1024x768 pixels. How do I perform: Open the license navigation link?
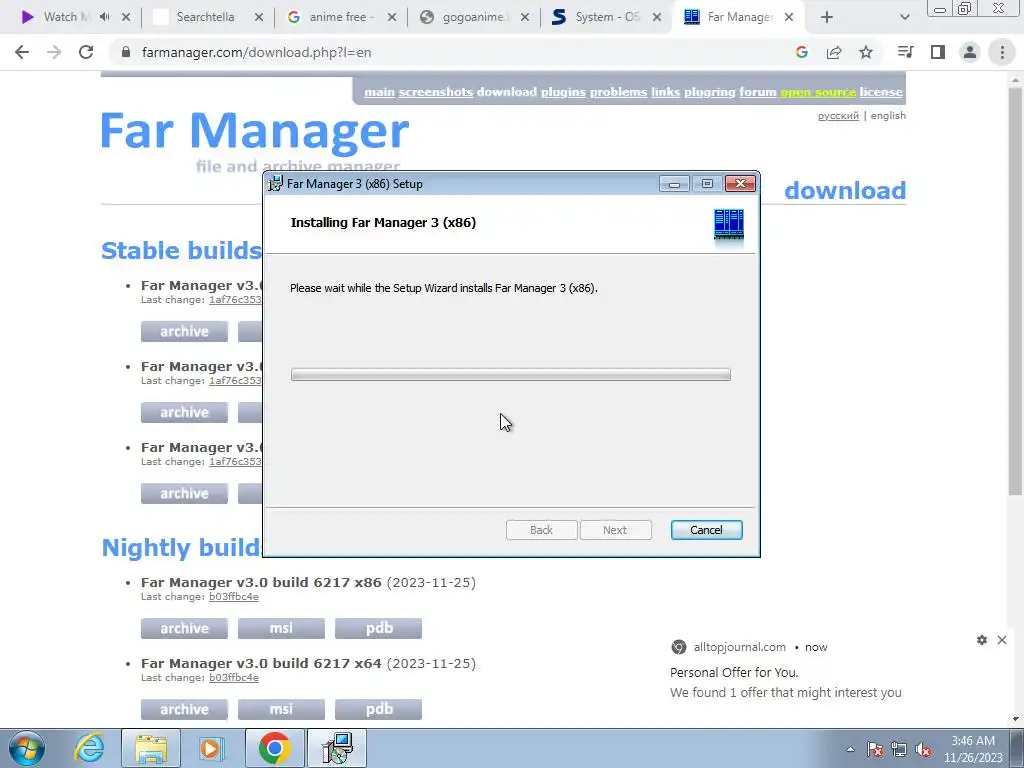point(881,92)
